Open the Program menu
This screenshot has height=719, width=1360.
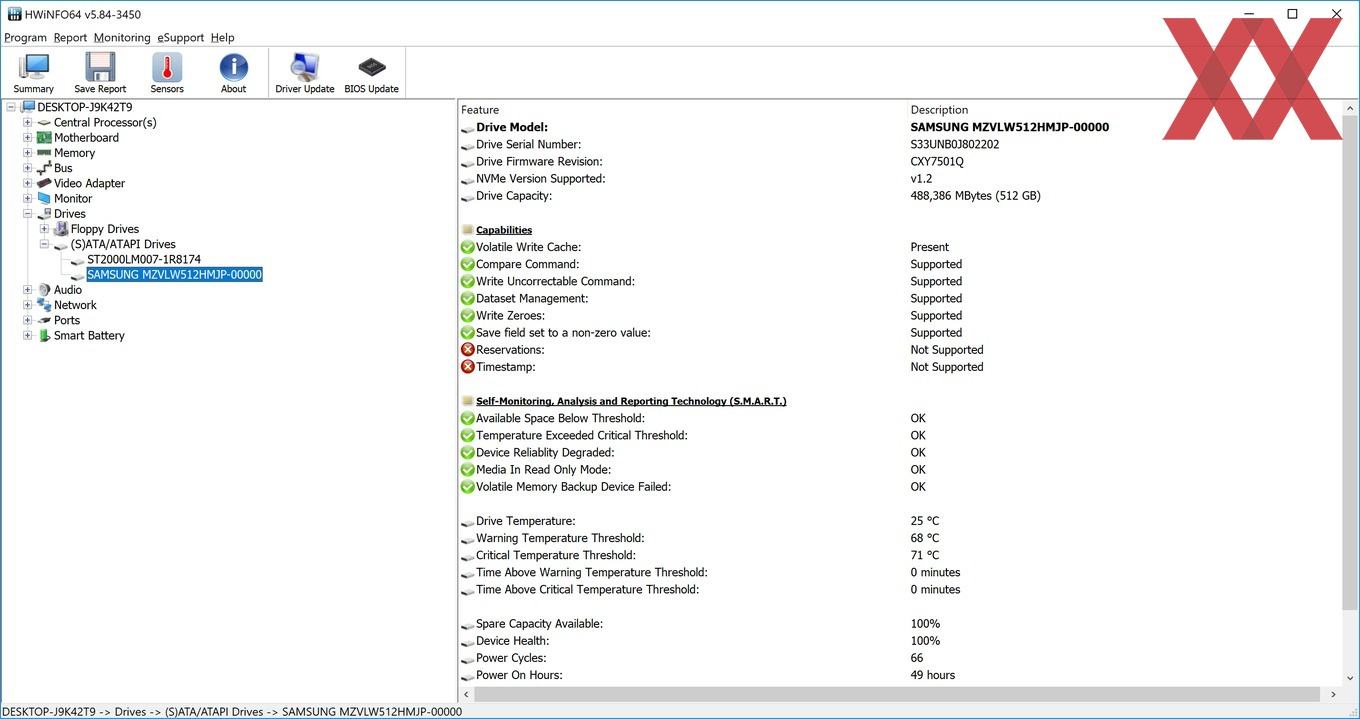26,38
